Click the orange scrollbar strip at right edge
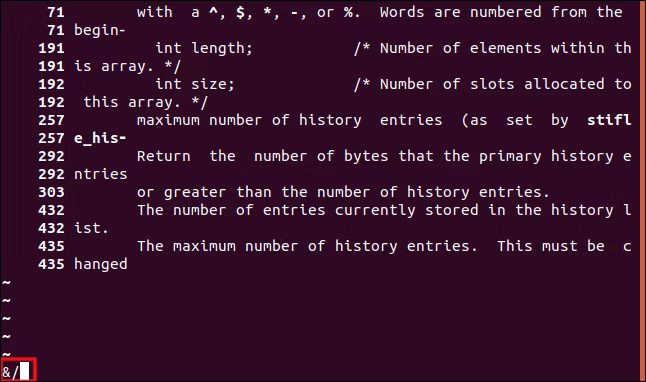This screenshot has width=646, height=382. point(642,191)
